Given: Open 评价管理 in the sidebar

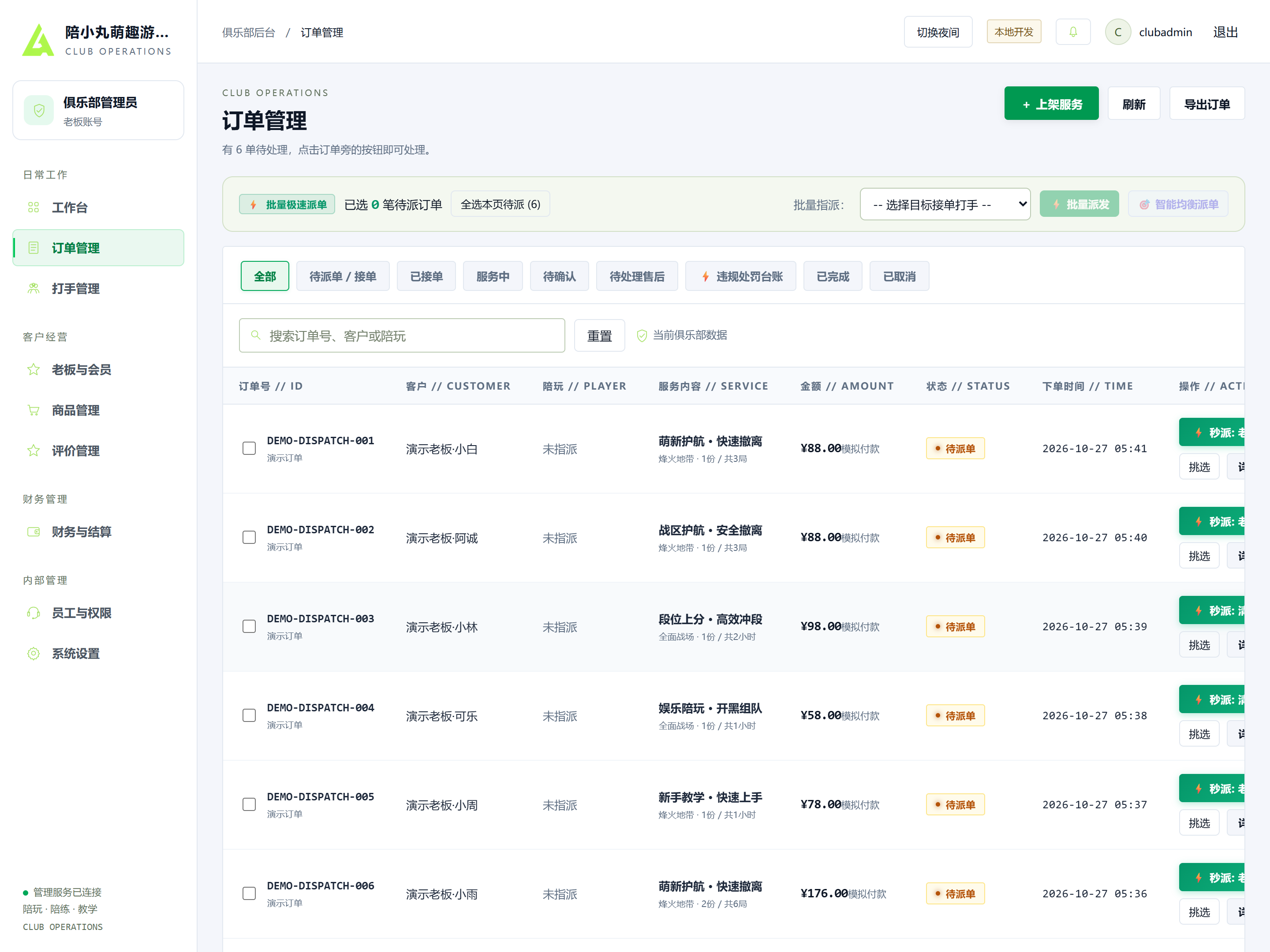Looking at the screenshot, I should tap(98, 451).
